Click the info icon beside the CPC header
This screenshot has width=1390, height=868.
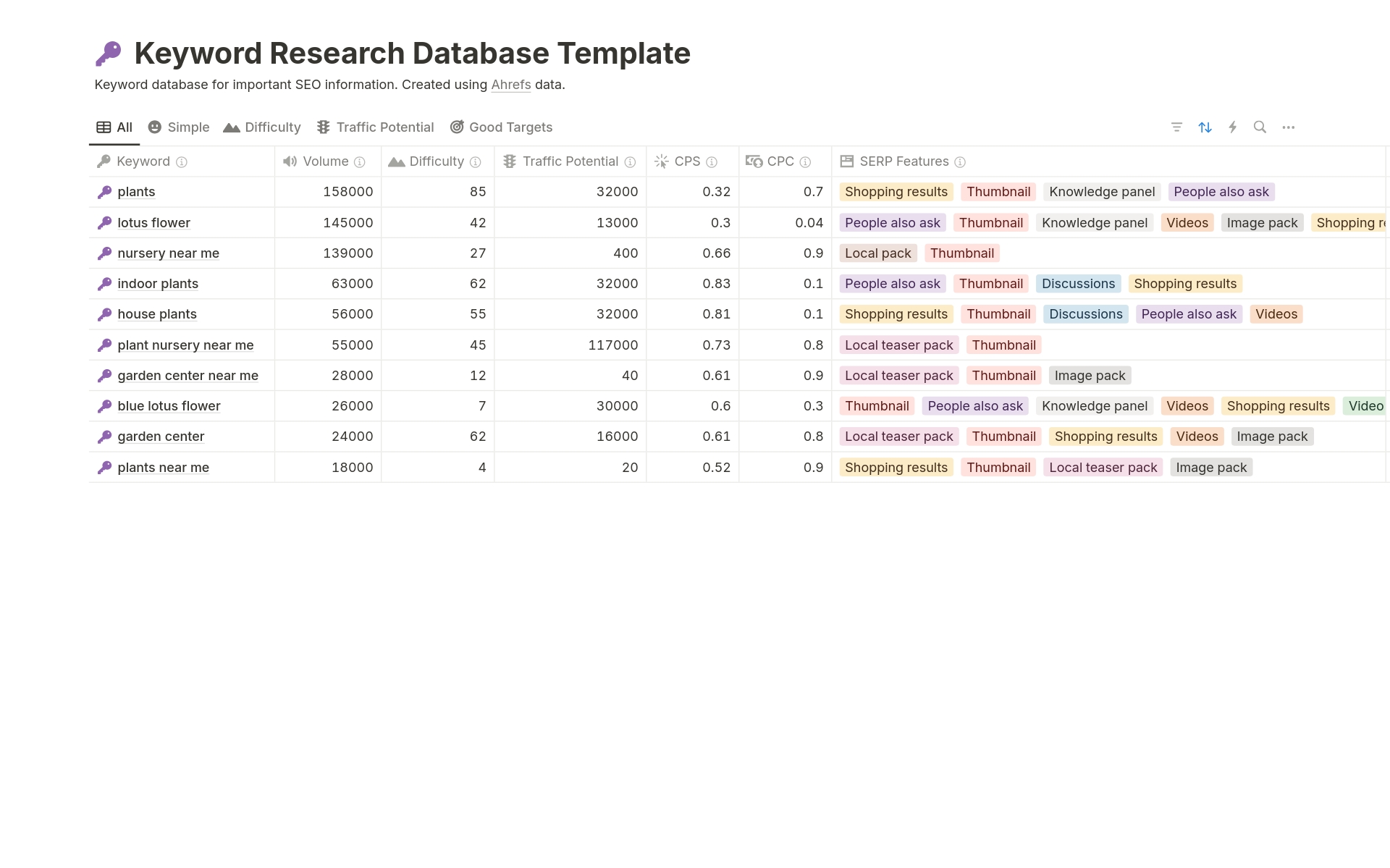click(x=806, y=162)
